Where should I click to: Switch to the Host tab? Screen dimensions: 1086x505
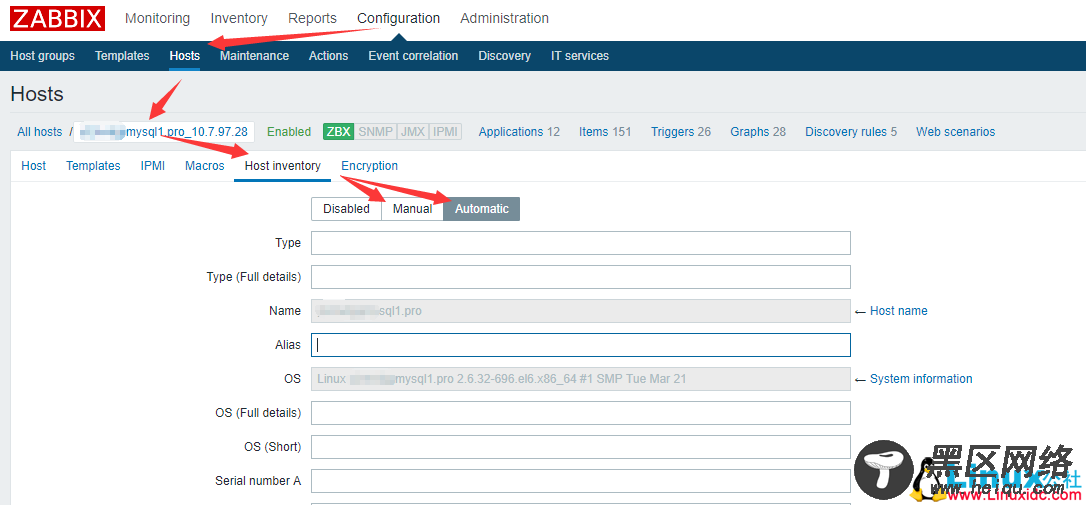33,166
